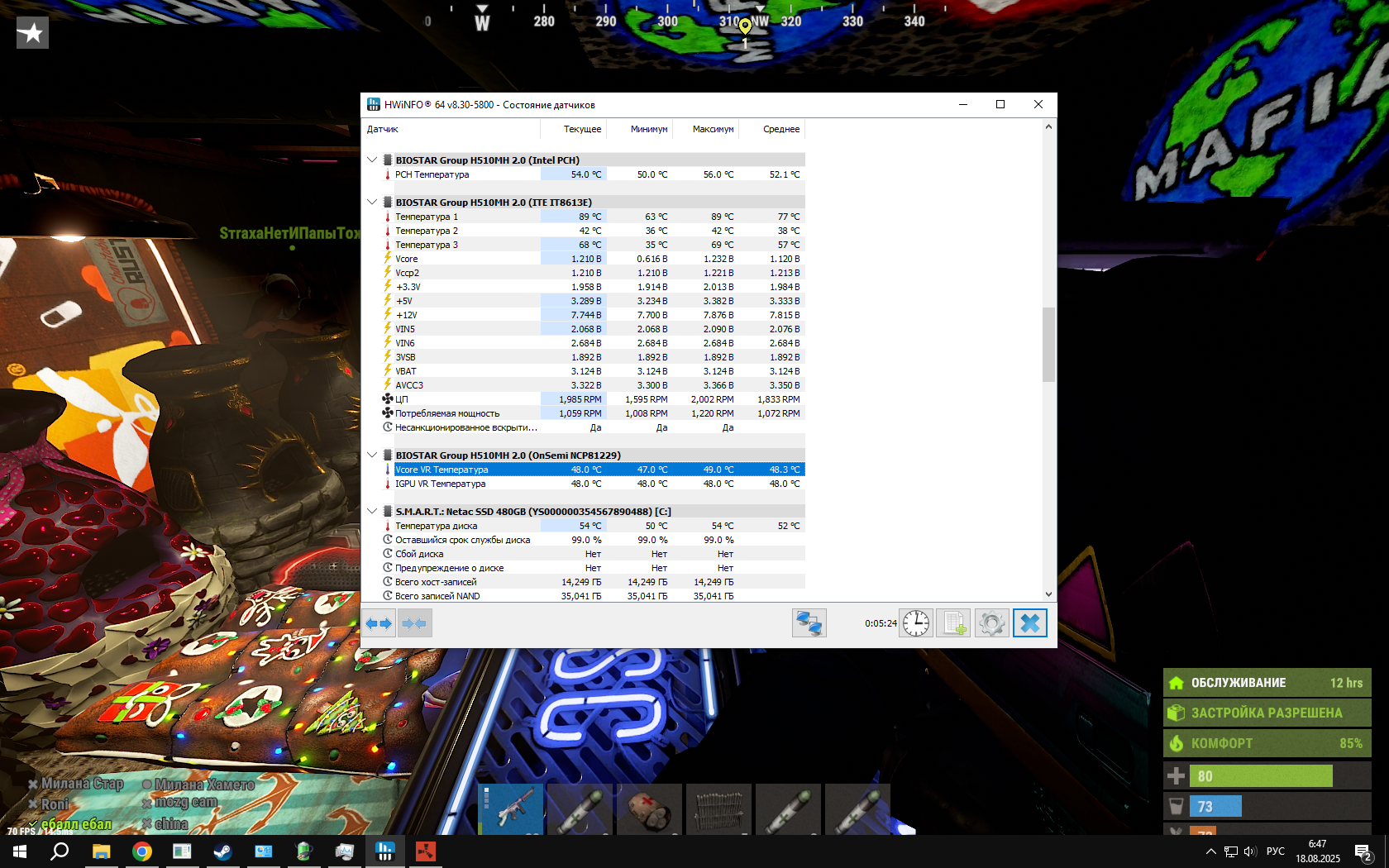Open the network remote monitoring icon
The image size is (1389, 868).
pyautogui.click(x=809, y=623)
